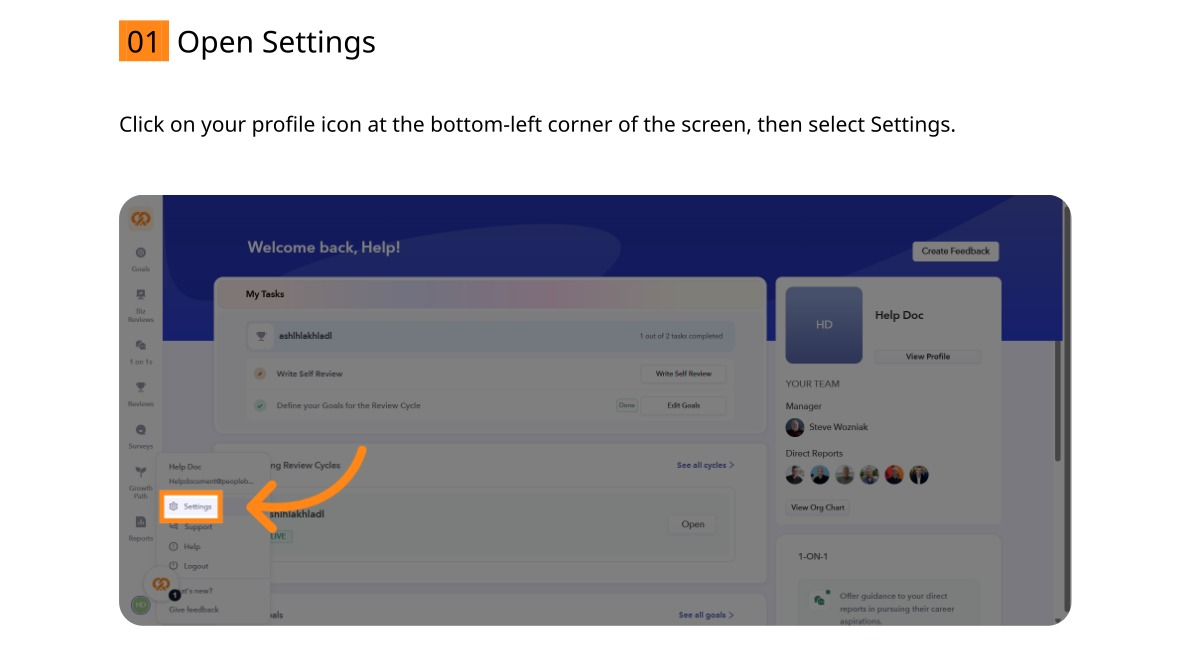This screenshot has height=645, width=1190.
Task: Click the HD profile avatar at bottom-left
Action: [x=140, y=605]
